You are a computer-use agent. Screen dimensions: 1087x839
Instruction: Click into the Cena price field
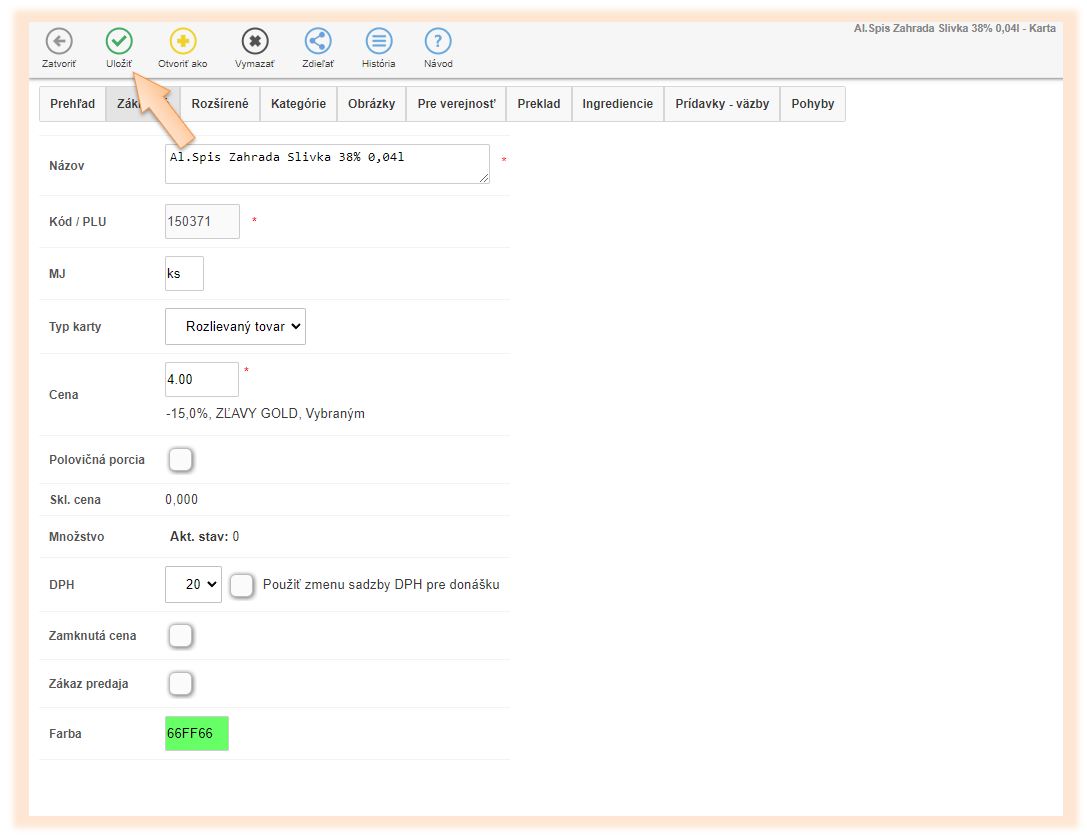click(x=201, y=380)
